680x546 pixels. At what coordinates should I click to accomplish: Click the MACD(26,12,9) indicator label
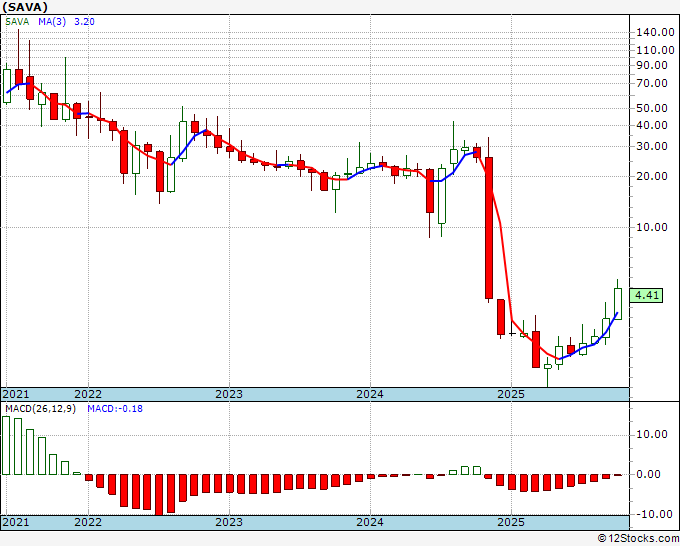click(41, 409)
